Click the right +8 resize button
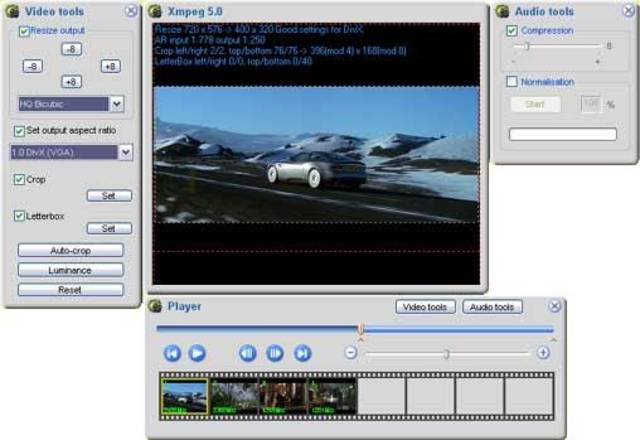The width and height of the screenshot is (640, 440). click(x=111, y=66)
